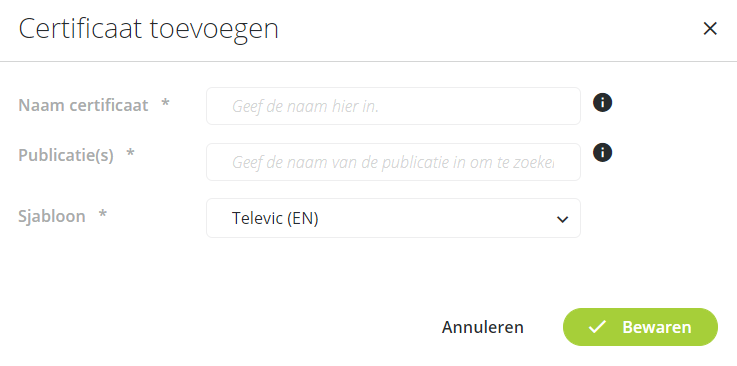Screen dimensions: 737x366
Task: Click the Certificaat toevoegen dialog title
Action: coord(149,29)
